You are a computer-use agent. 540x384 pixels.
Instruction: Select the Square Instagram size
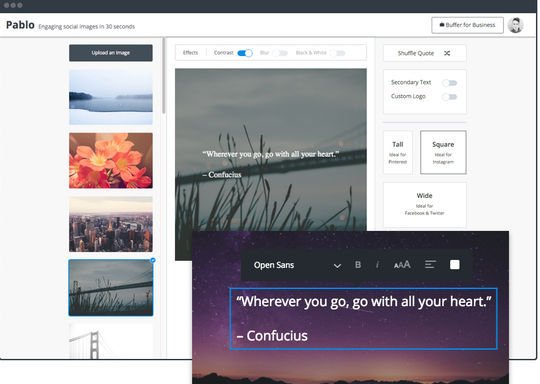(x=443, y=152)
